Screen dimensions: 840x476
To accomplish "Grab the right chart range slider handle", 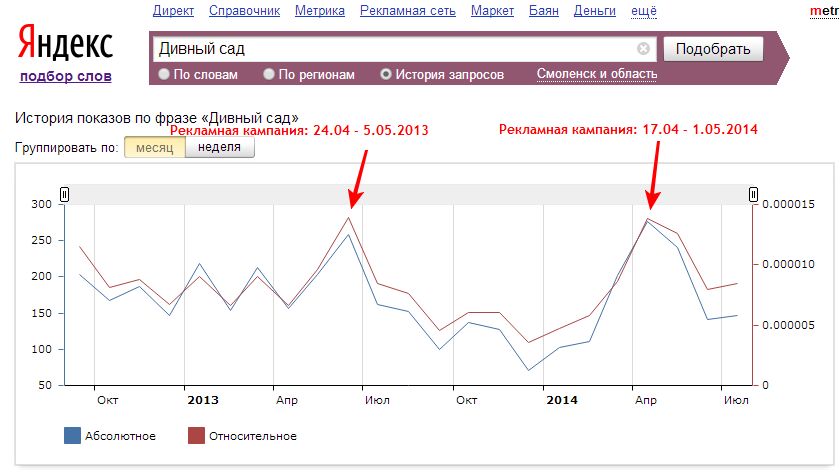I will (x=753, y=194).
